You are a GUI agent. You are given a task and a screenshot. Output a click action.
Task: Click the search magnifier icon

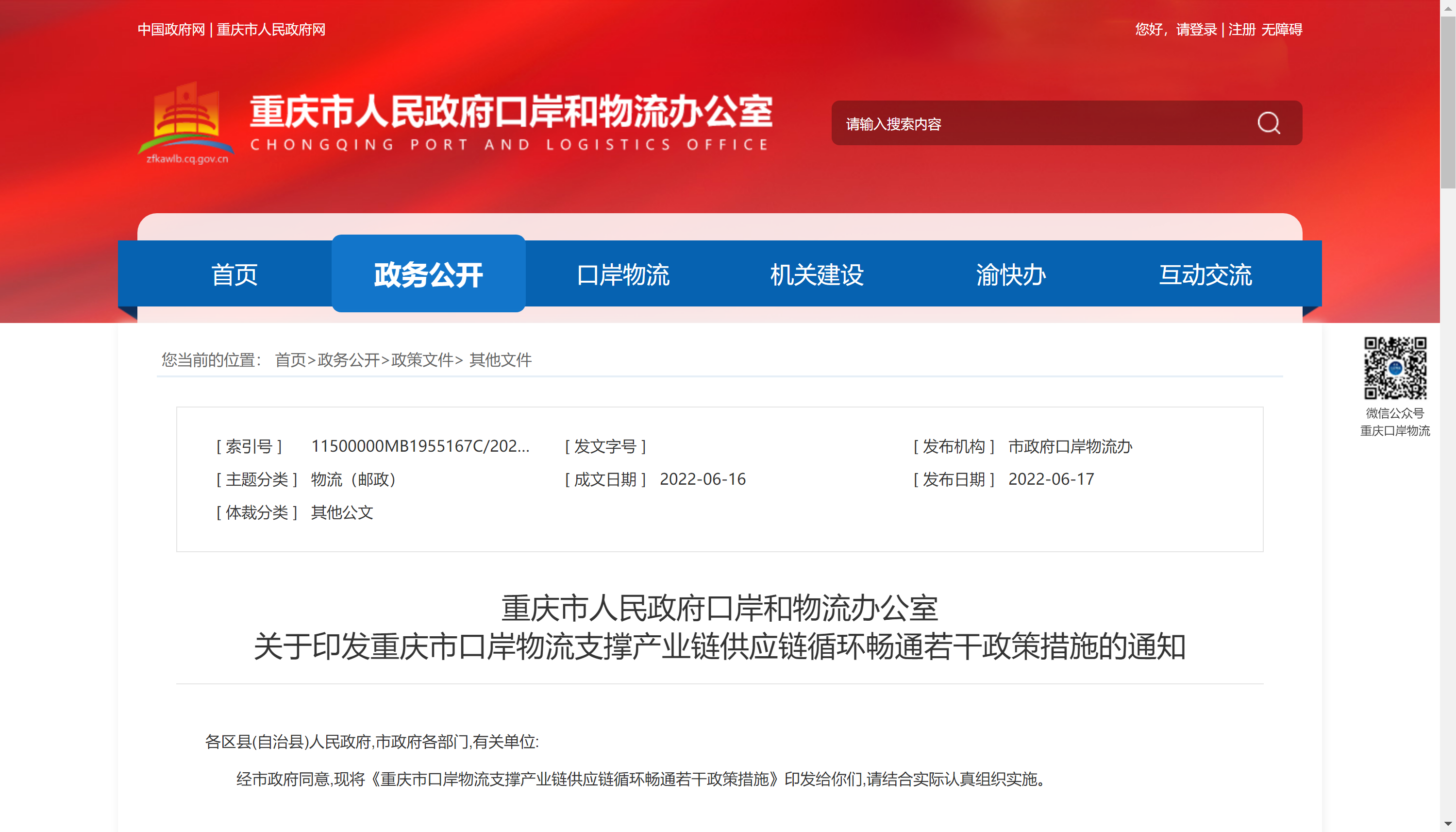coord(1268,123)
